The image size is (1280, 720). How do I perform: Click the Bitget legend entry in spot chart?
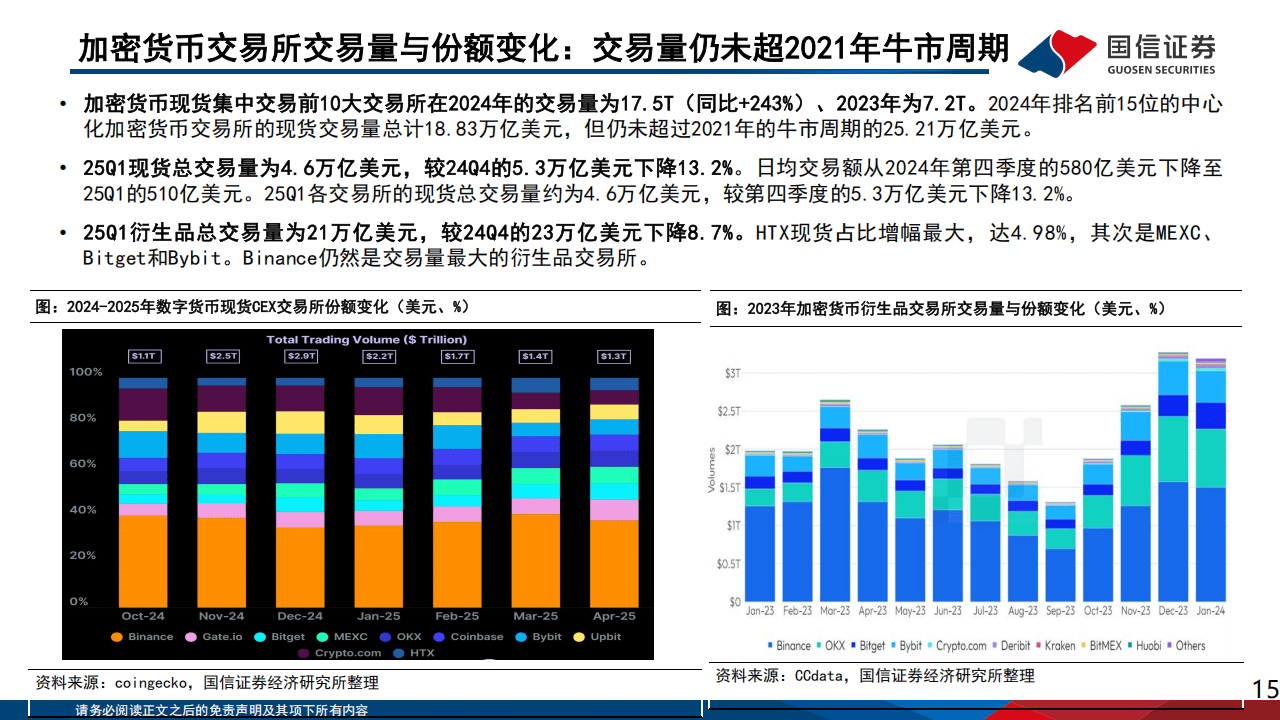pos(279,637)
